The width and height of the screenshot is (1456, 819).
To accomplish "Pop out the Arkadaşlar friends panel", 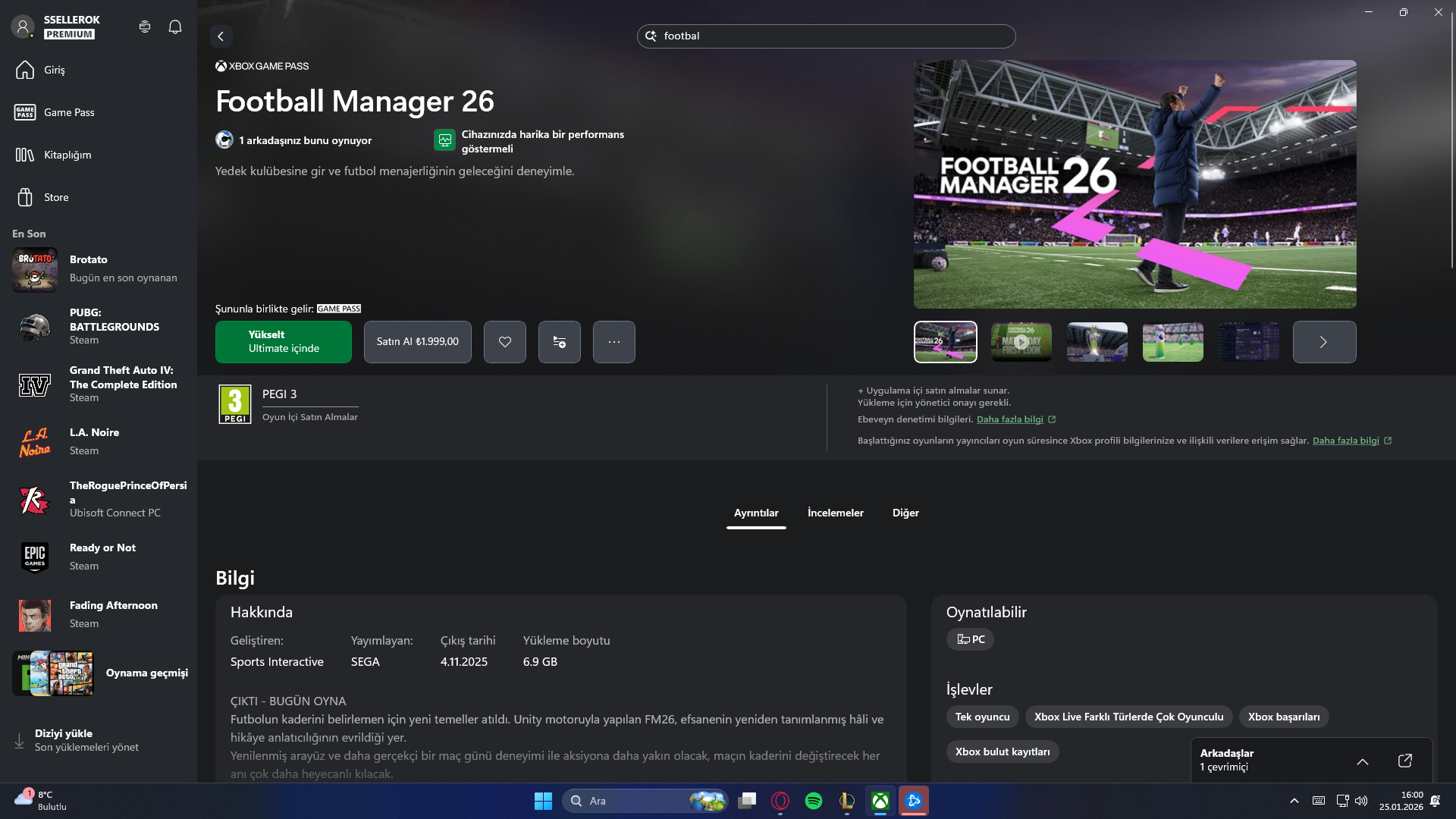I will click(1405, 761).
